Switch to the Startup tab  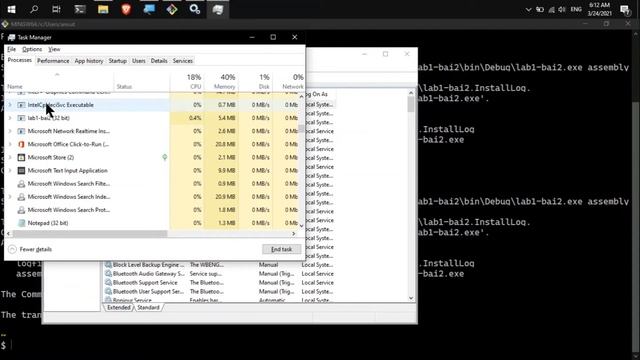click(118, 61)
